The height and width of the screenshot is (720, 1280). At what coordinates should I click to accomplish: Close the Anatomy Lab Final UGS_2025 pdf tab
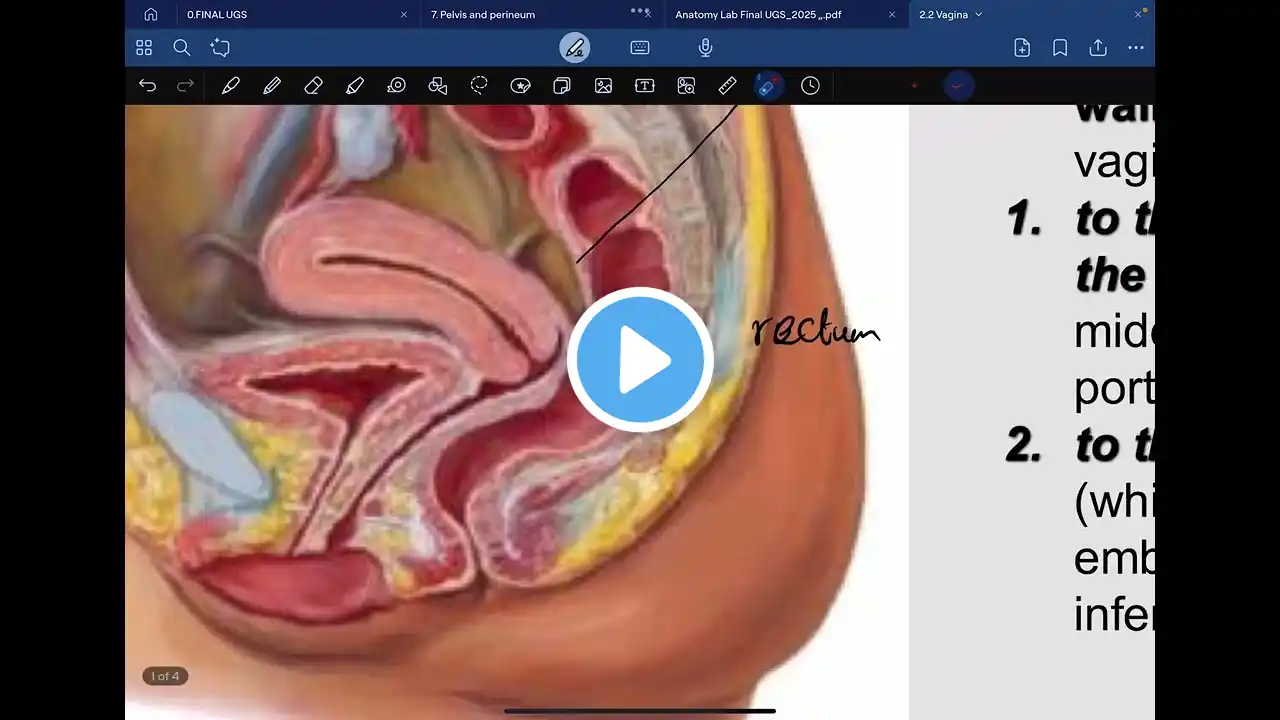892,15
